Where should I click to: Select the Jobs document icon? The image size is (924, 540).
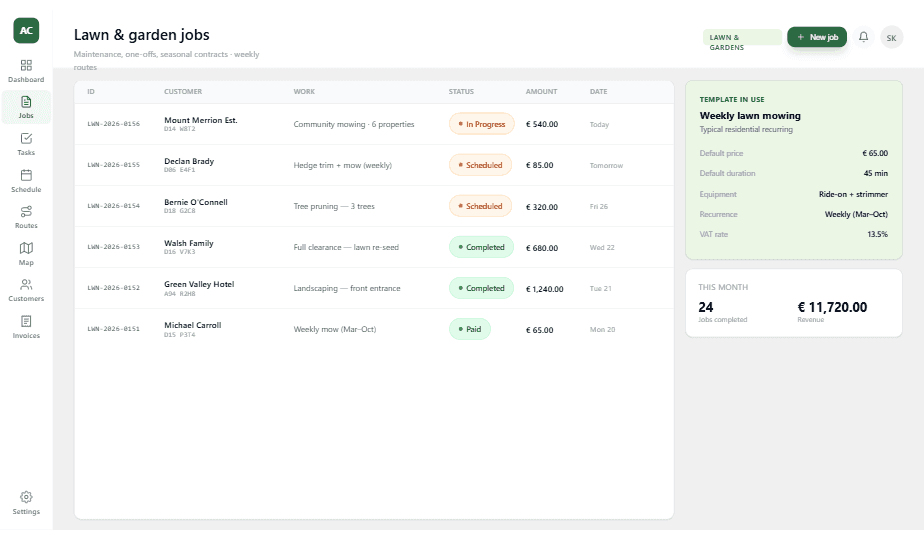[26, 101]
